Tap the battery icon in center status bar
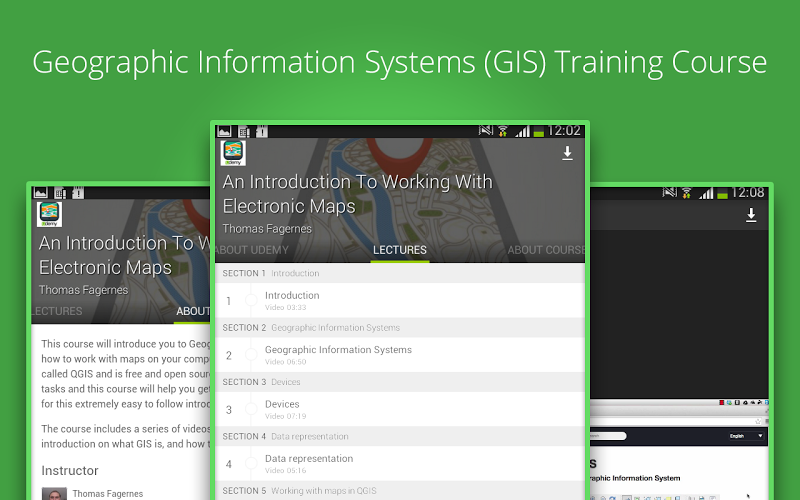Image resolution: width=800 pixels, height=500 pixels. (539, 133)
